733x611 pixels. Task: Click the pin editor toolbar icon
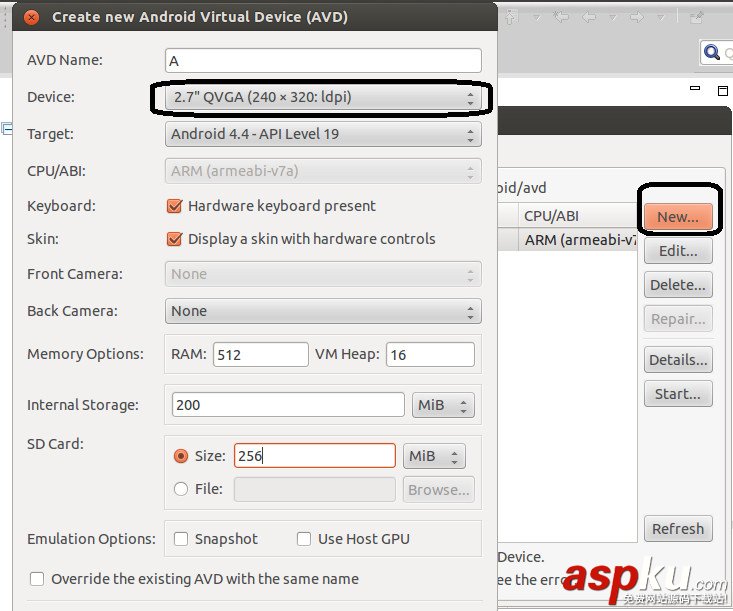(697, 18)
